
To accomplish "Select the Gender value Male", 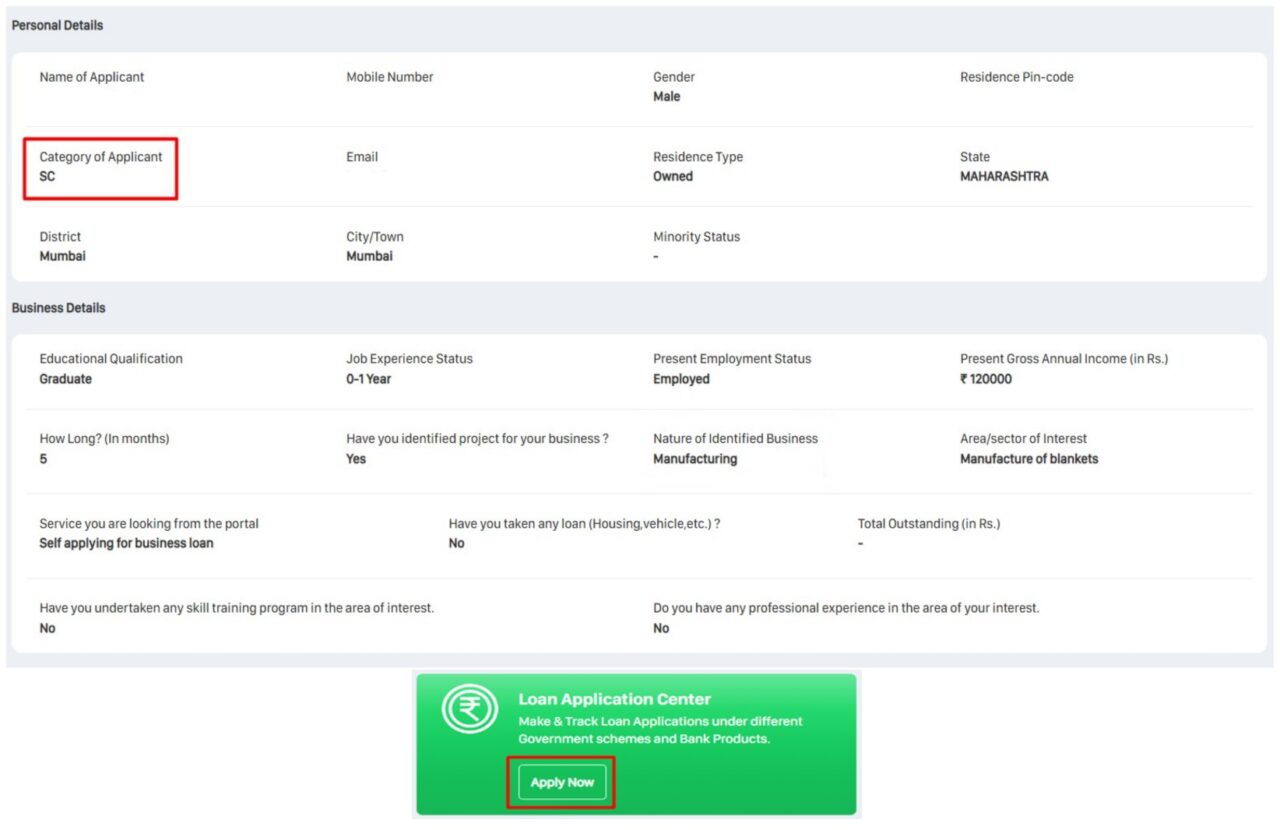I will [666, 97].
